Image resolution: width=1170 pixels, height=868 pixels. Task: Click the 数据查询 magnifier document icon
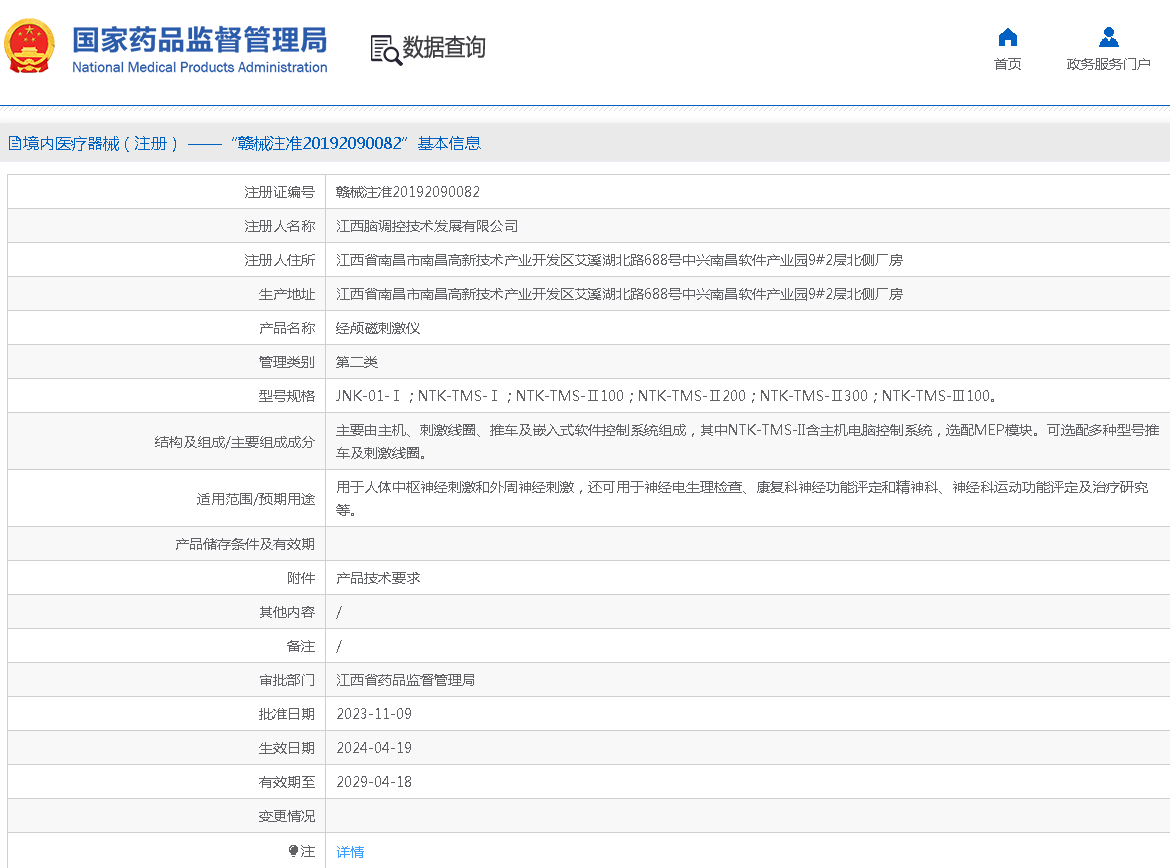(x=385, y=49)
